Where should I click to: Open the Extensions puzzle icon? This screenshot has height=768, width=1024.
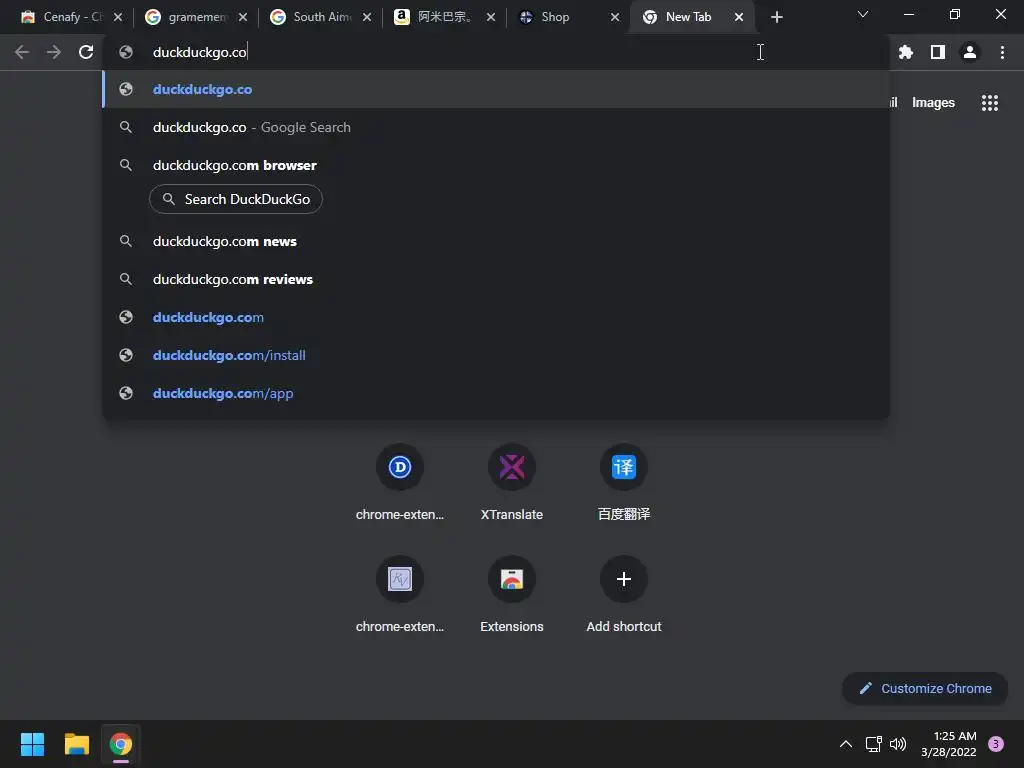pos(906,52)
